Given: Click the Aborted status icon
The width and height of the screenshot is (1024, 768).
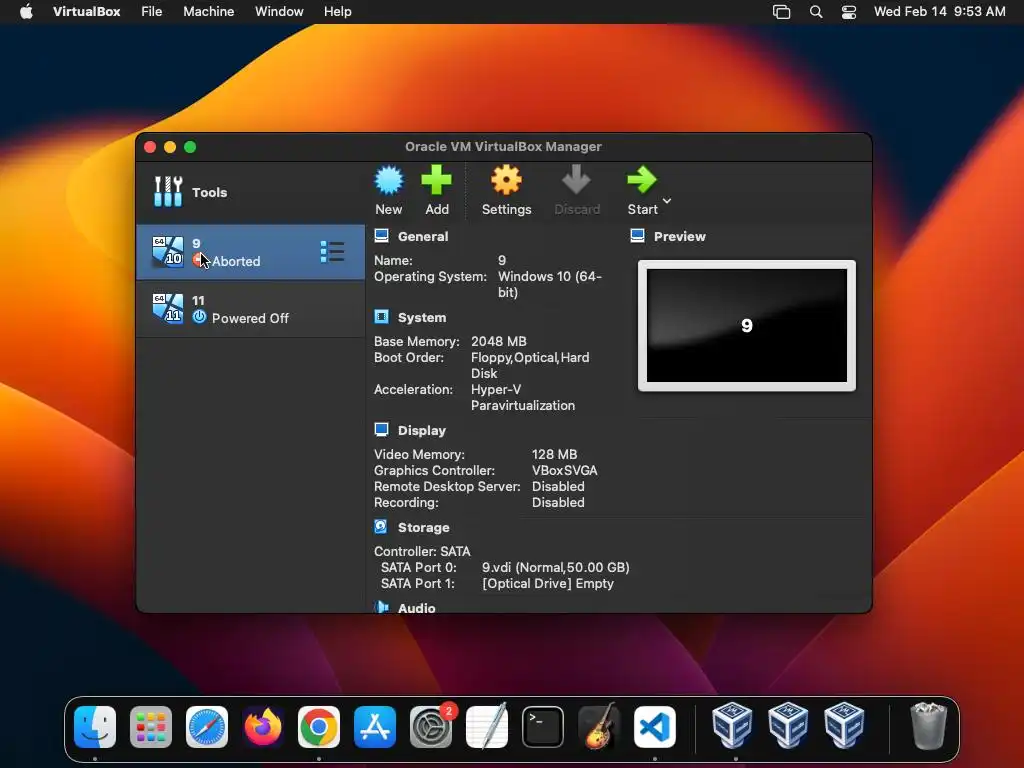Looking at the screenshot, I should click(200, 261).
